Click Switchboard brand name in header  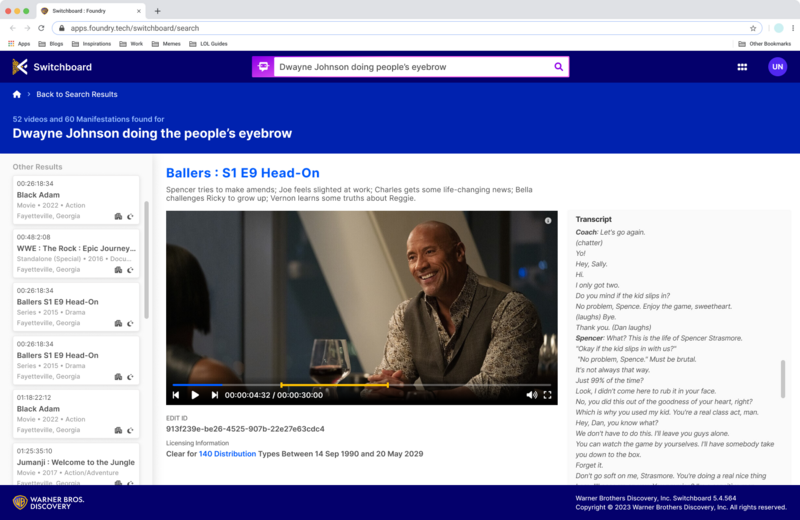point(63,67)
